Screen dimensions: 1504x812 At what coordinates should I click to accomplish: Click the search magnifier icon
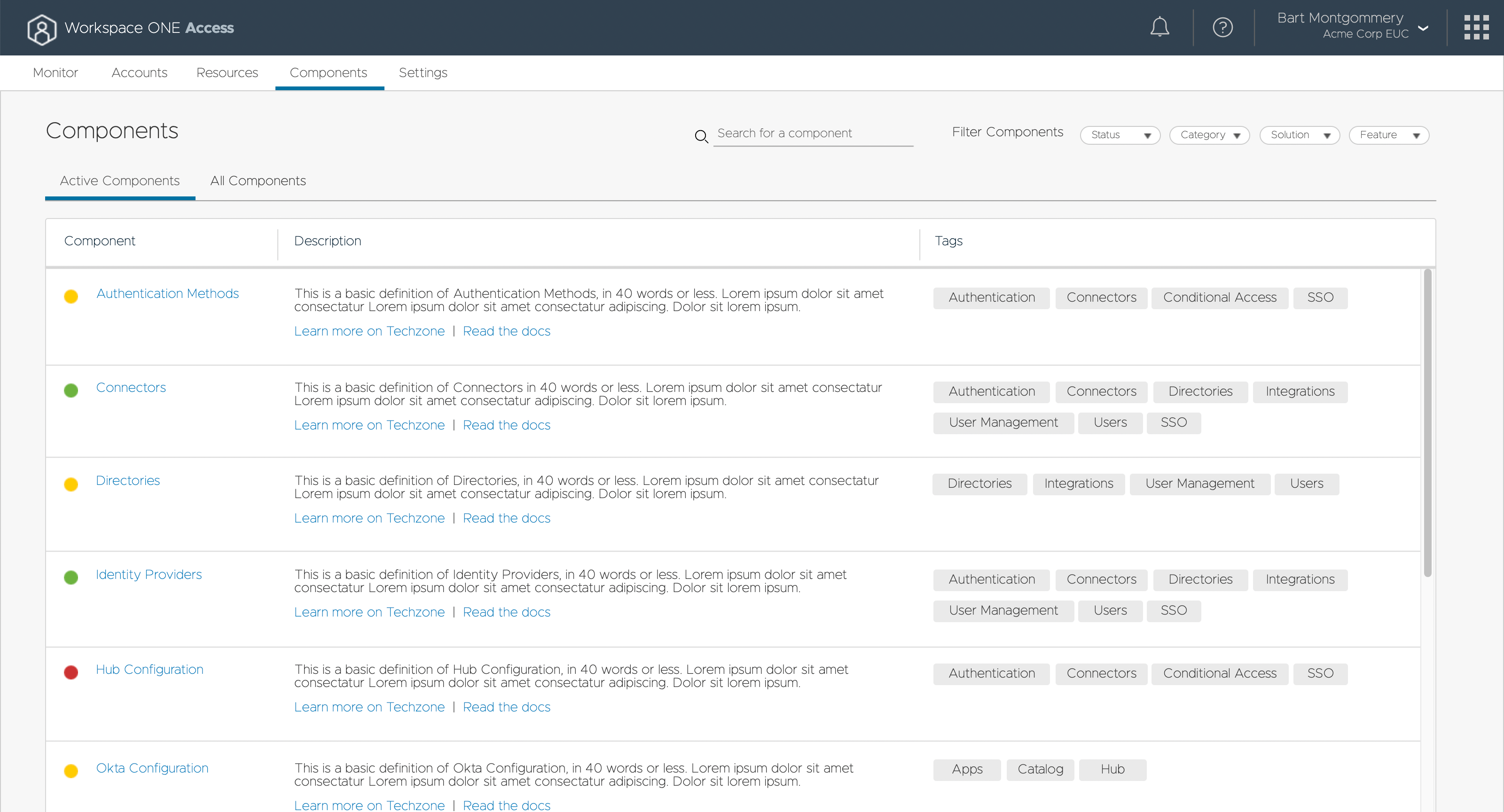pos(701,136)
